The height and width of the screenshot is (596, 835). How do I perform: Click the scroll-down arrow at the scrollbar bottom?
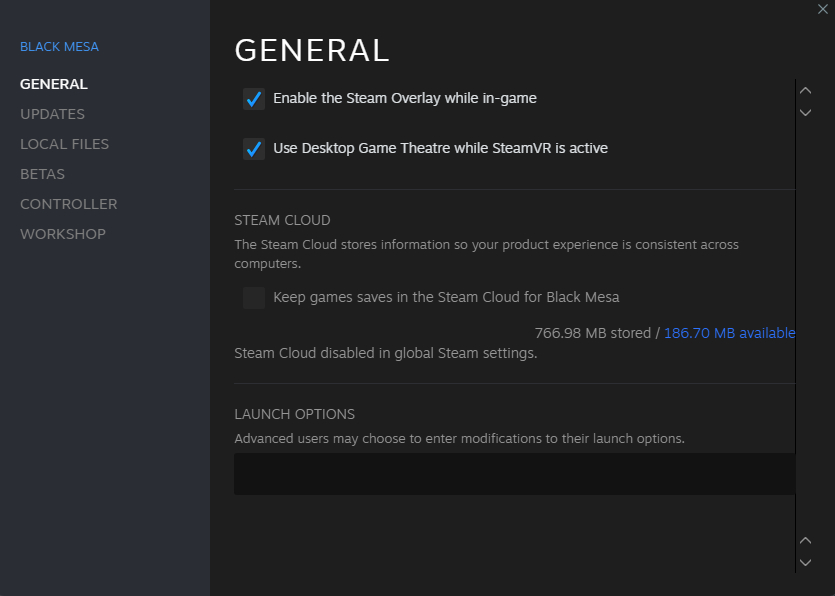click(x=805, y=563)
